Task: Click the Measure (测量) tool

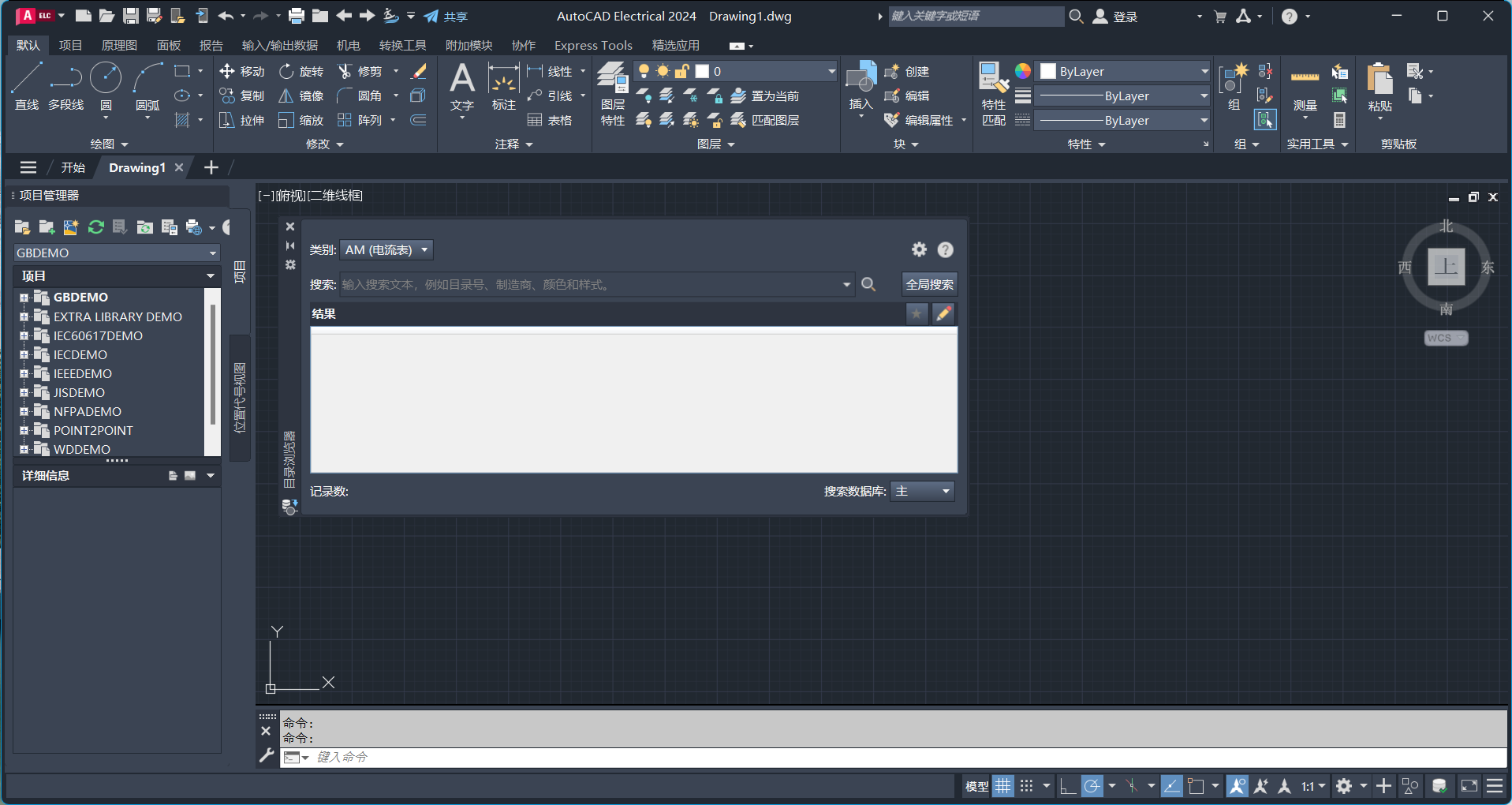Action: point(1305,91)
